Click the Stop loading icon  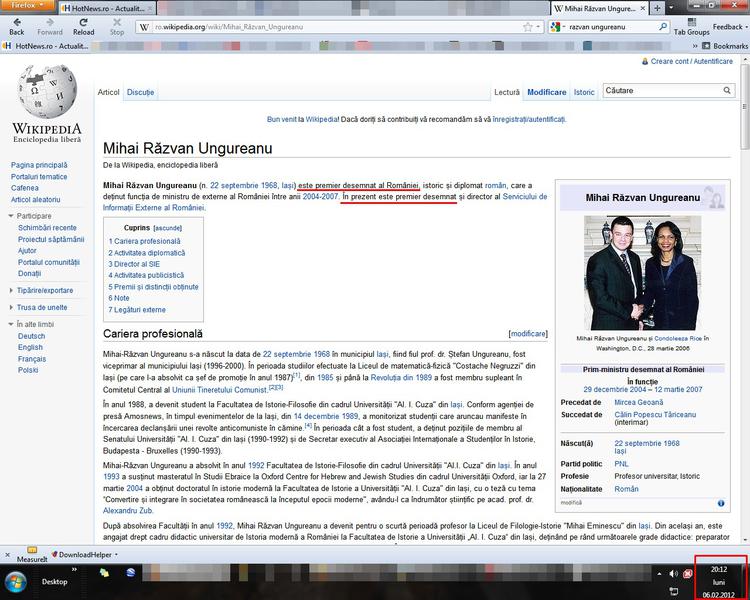(x=117, y=22)
